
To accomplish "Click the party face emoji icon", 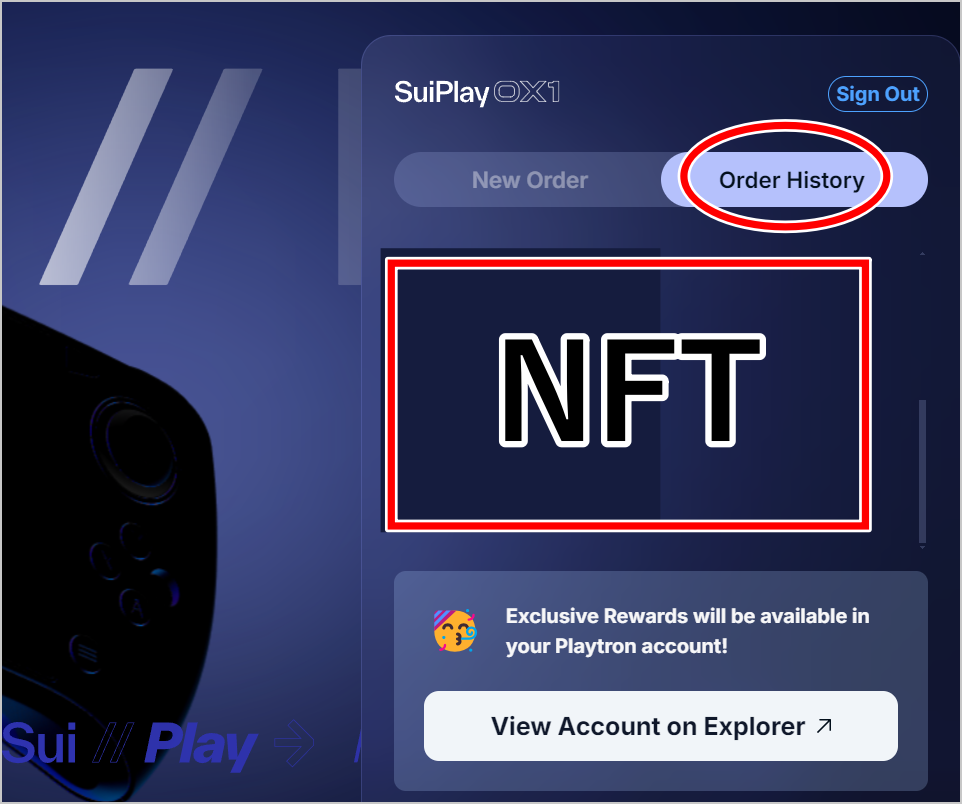I will pyautogui.click(x=455, y=630).
